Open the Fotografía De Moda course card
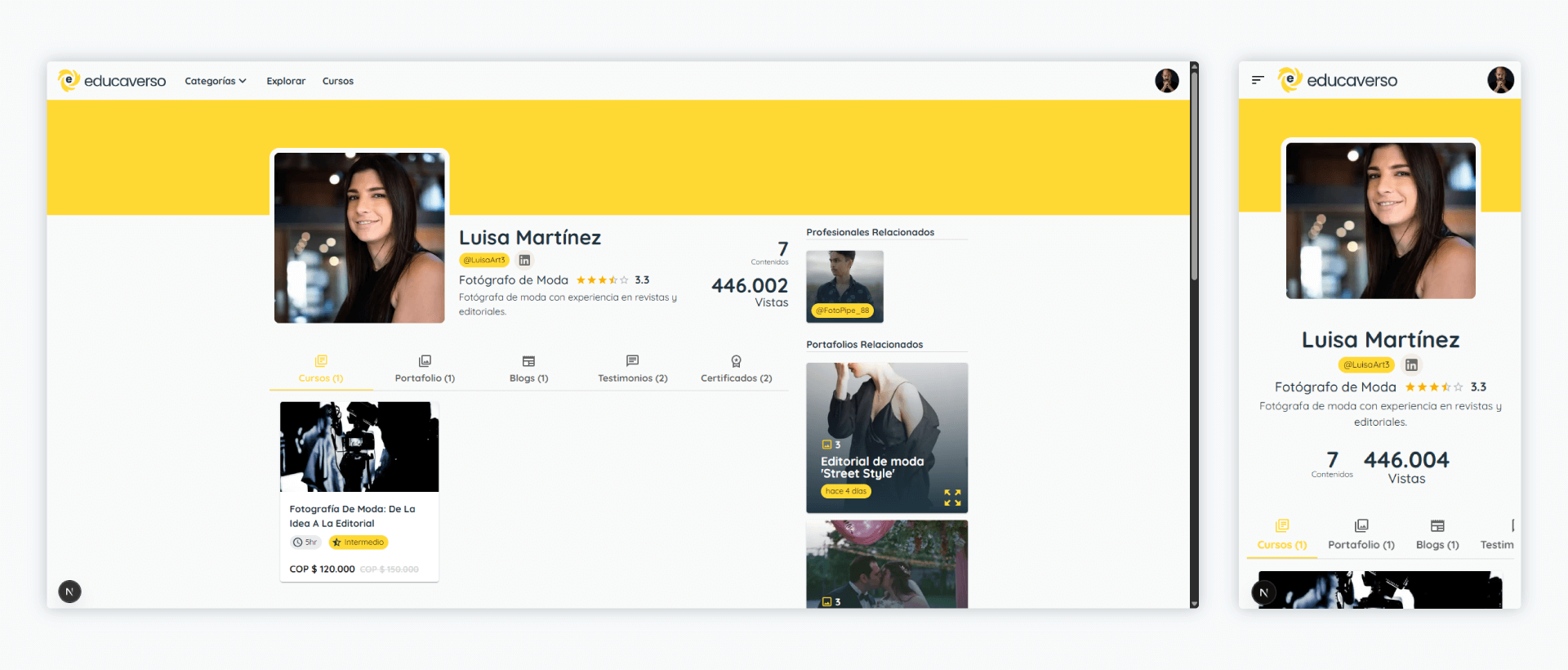Image resolution: width=1568 pixels, height=670 pixels. click(359, 491)
